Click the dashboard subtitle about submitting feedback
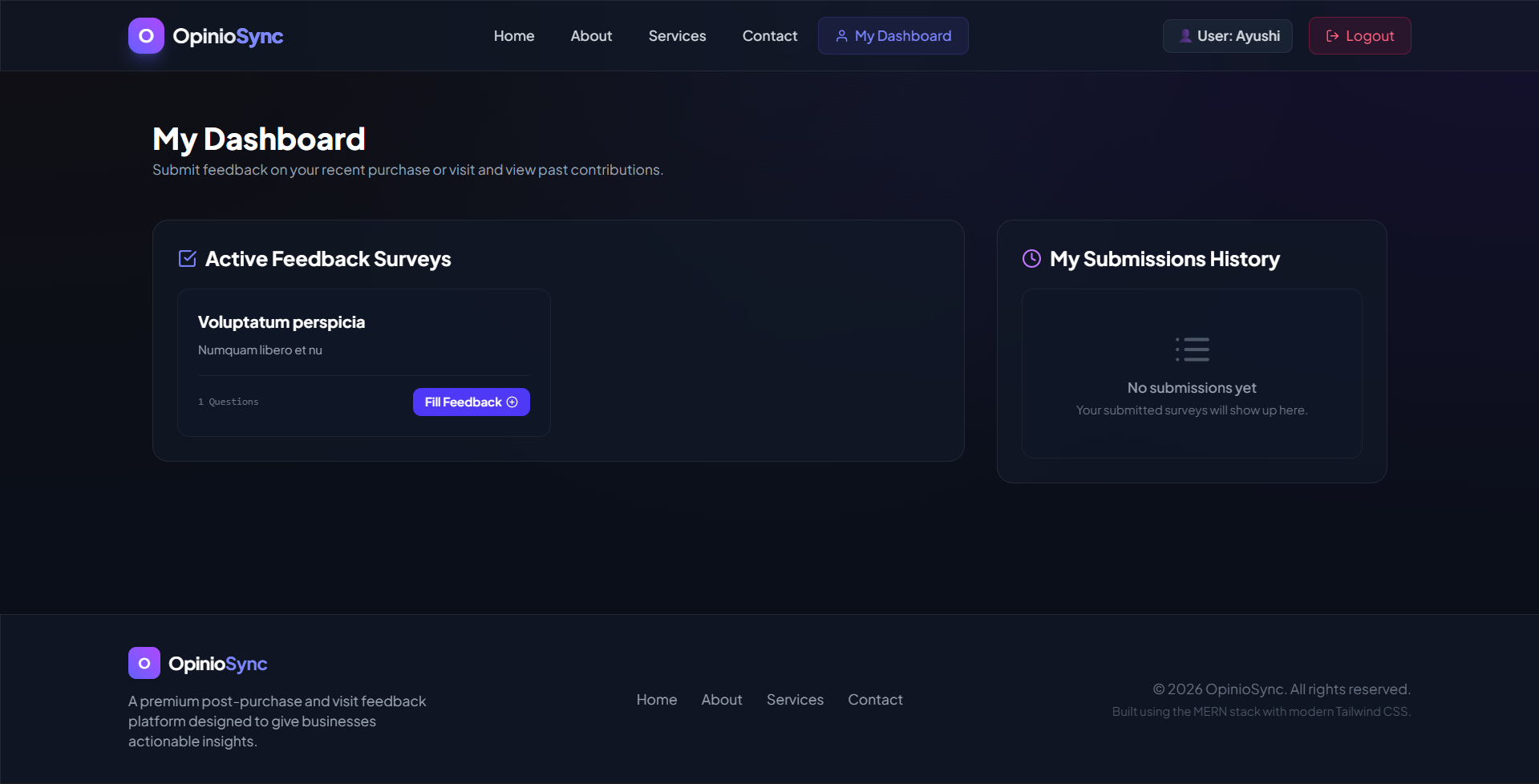The image size is (1539, 784). tap(407, 170)
